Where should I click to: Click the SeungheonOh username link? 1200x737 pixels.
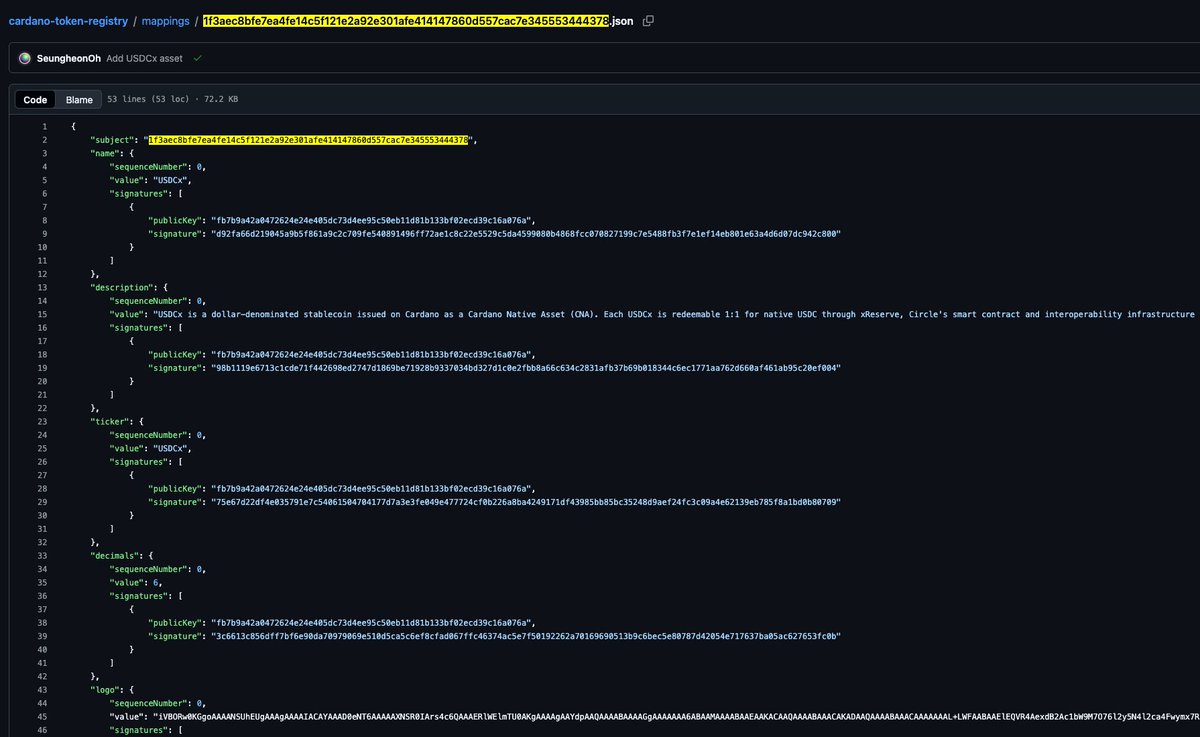[68, 58]
